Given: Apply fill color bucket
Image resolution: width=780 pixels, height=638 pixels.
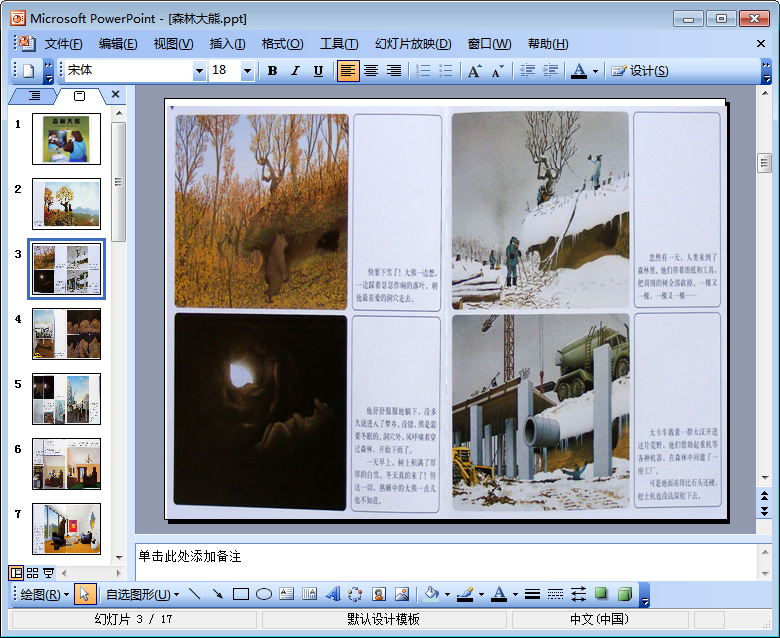Looking at the screenshot, I should point(431,594).
